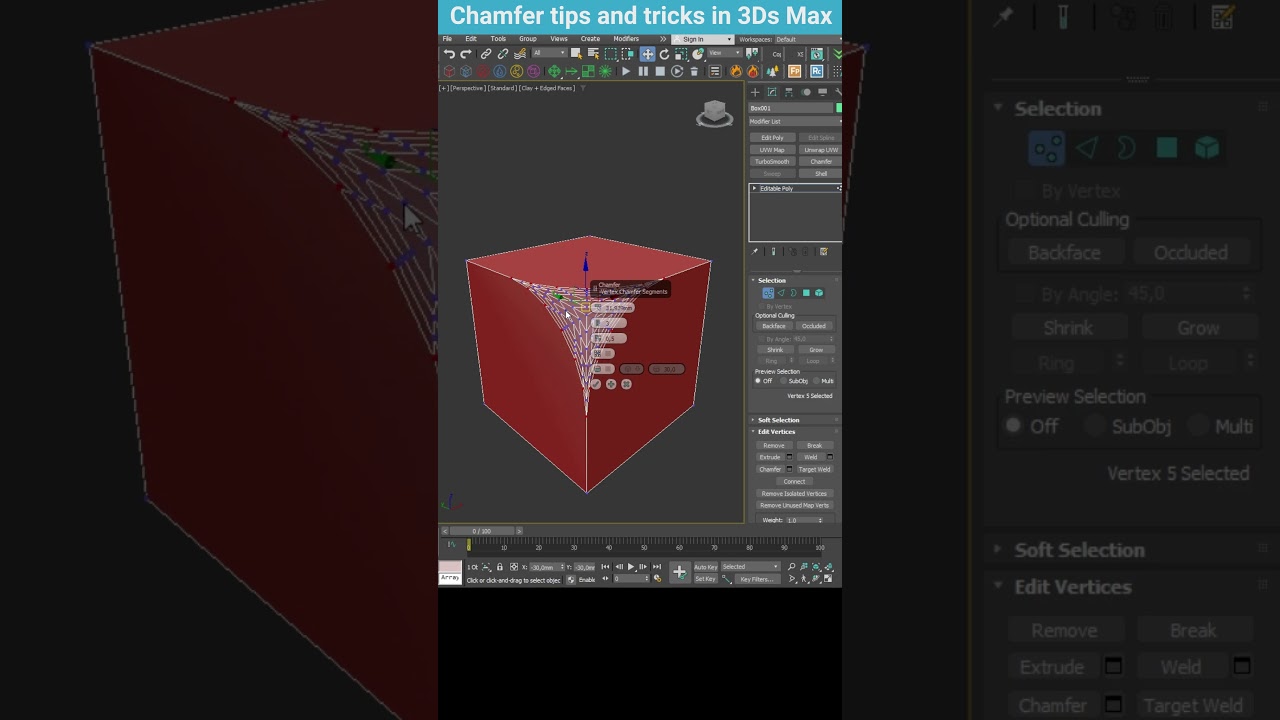The height and width of the screenshot is (720, 1280).
Task: Open the reference coordinate View dropdown
Action: [x=724, y=53]
